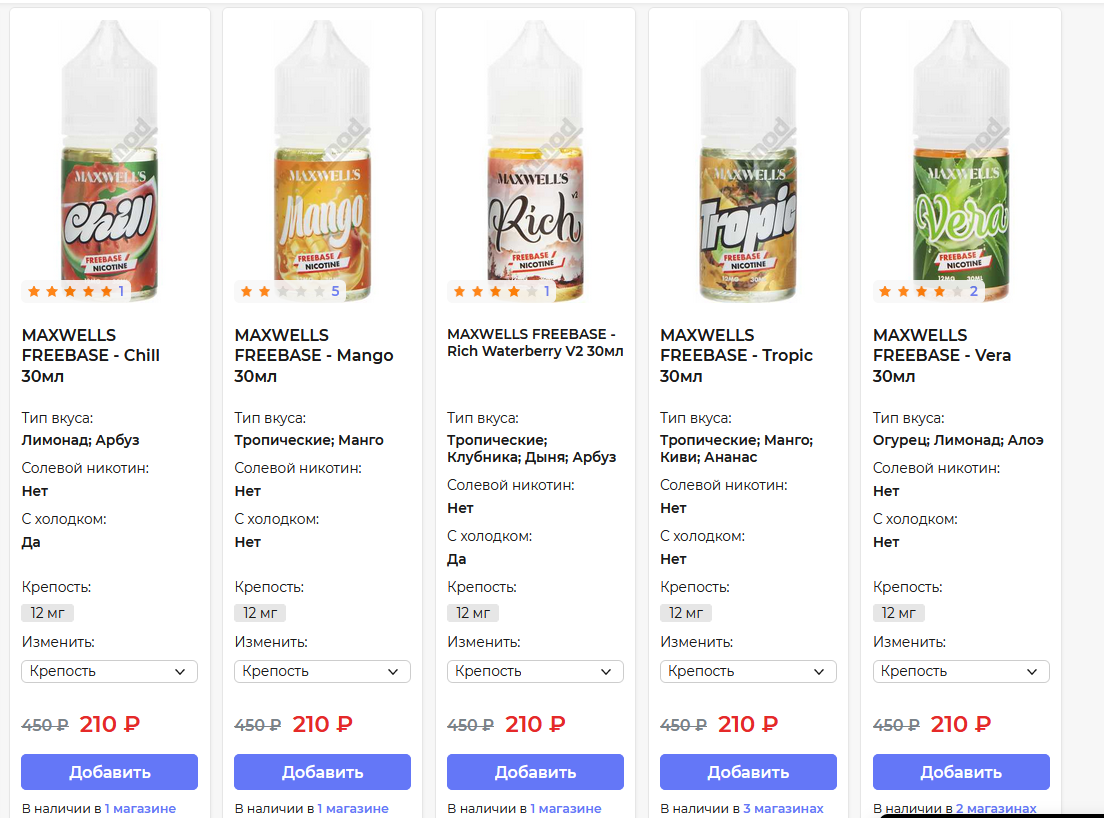Click the '3 магазинах' availability link
Image resolution: width=1104 pixels, height=818 pixels.
783,808
